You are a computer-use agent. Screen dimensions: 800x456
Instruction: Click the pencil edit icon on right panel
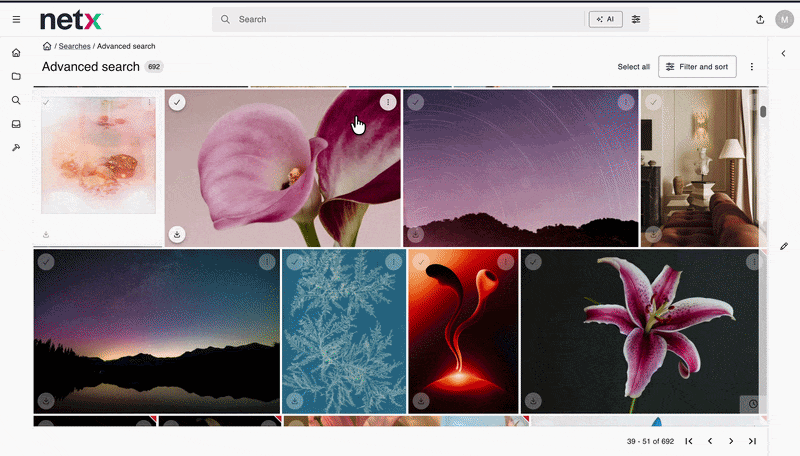point(784,246)
